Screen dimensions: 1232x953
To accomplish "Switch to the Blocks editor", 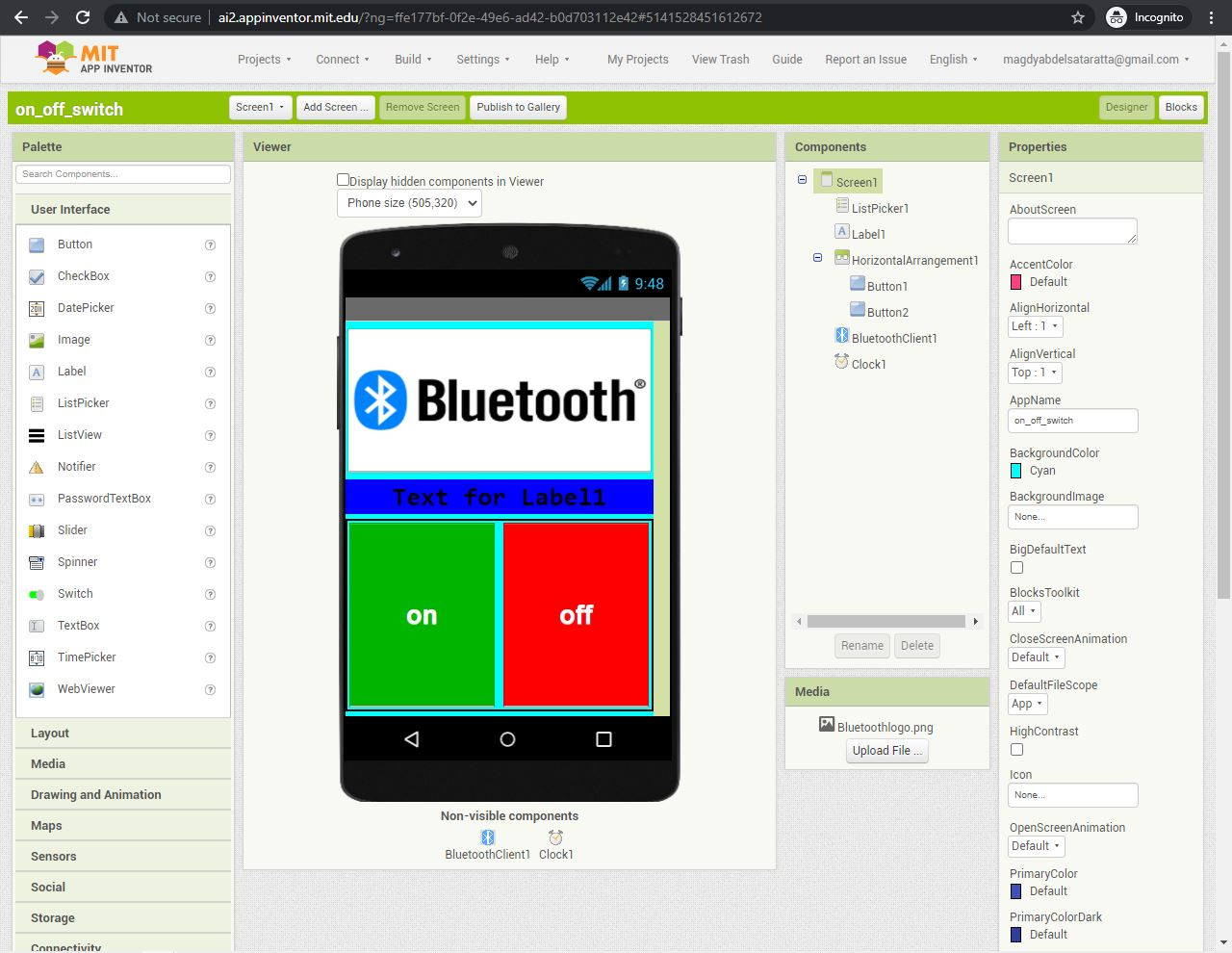I will 1181,107.
